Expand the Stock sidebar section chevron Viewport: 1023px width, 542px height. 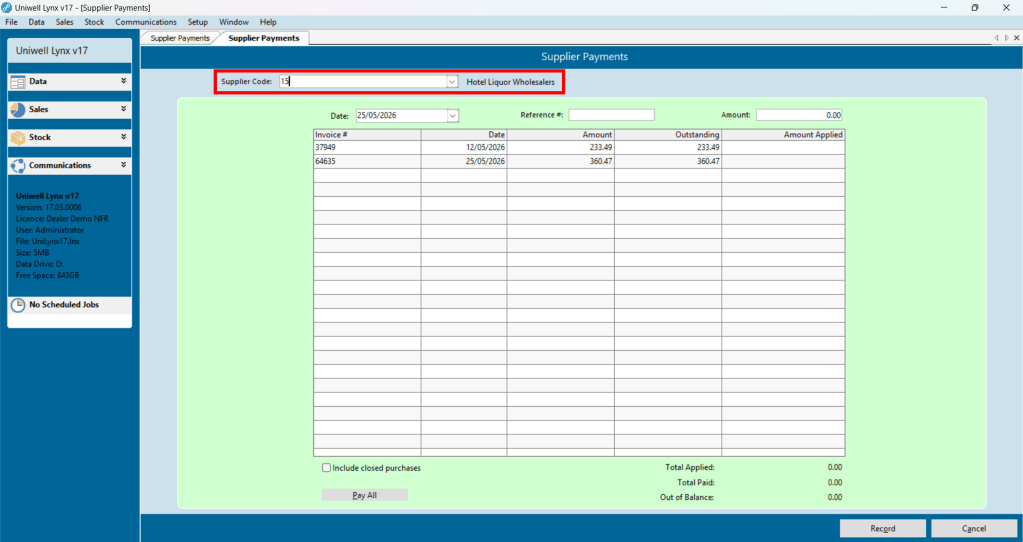(x=123, y=137)
